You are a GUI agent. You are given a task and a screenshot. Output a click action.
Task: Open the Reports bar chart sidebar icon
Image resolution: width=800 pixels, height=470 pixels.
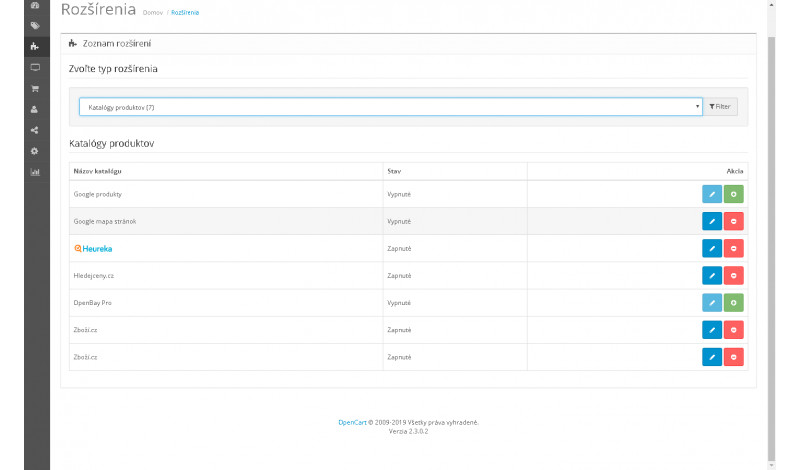point(35,172)
